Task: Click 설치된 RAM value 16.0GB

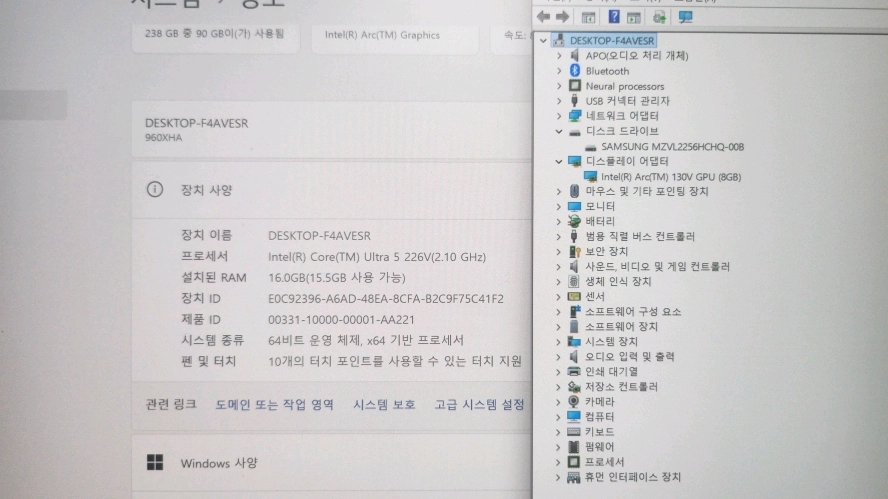Action: tap(336, 278)
